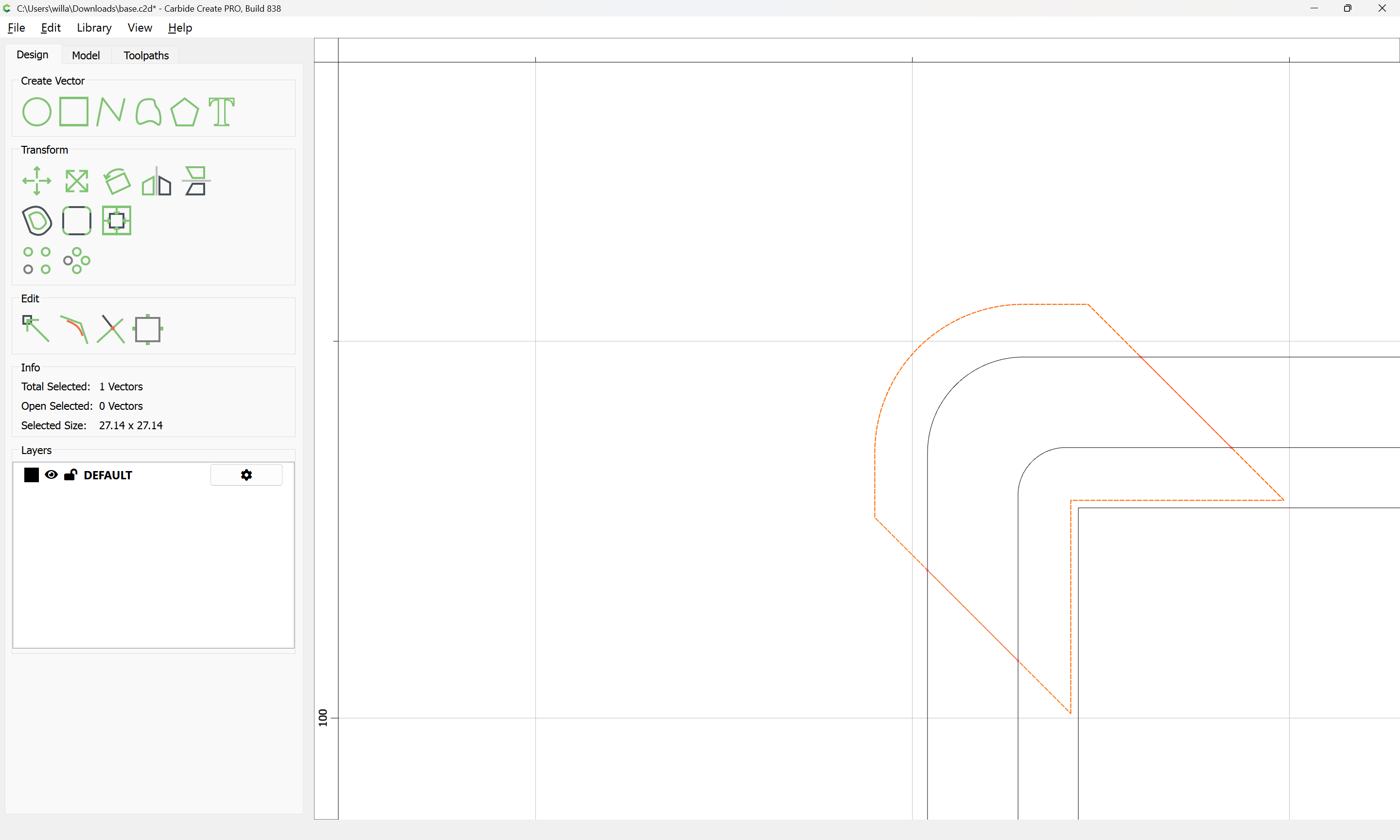Switch to the Toolpaths tab
The image size is (1400, 840).
tap(146, 55)
